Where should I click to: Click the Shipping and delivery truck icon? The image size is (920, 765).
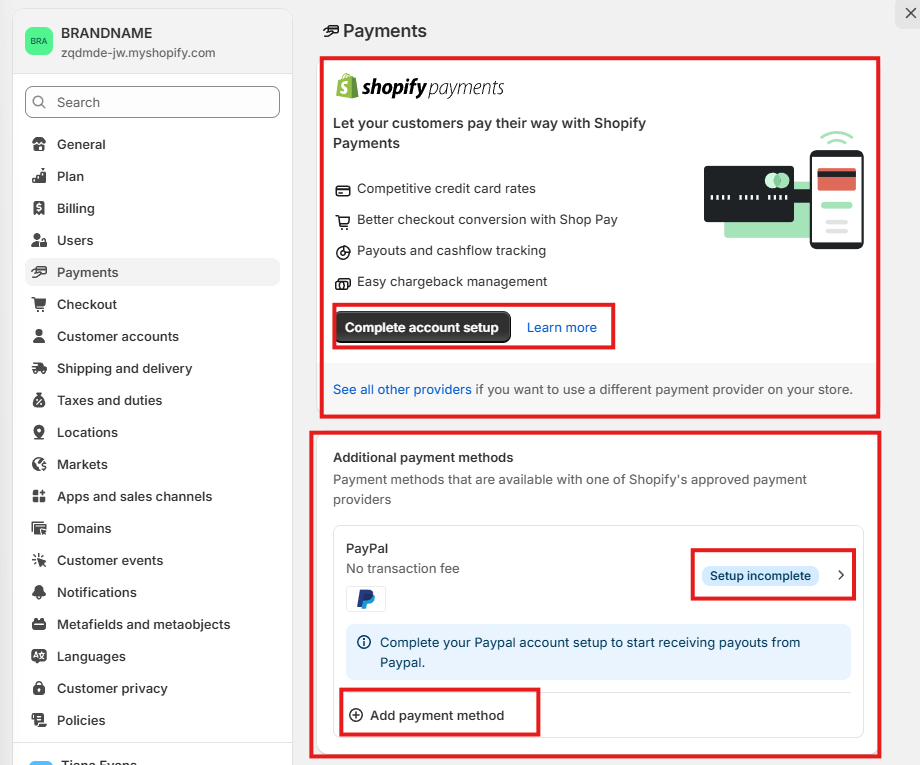click(39, 368)
